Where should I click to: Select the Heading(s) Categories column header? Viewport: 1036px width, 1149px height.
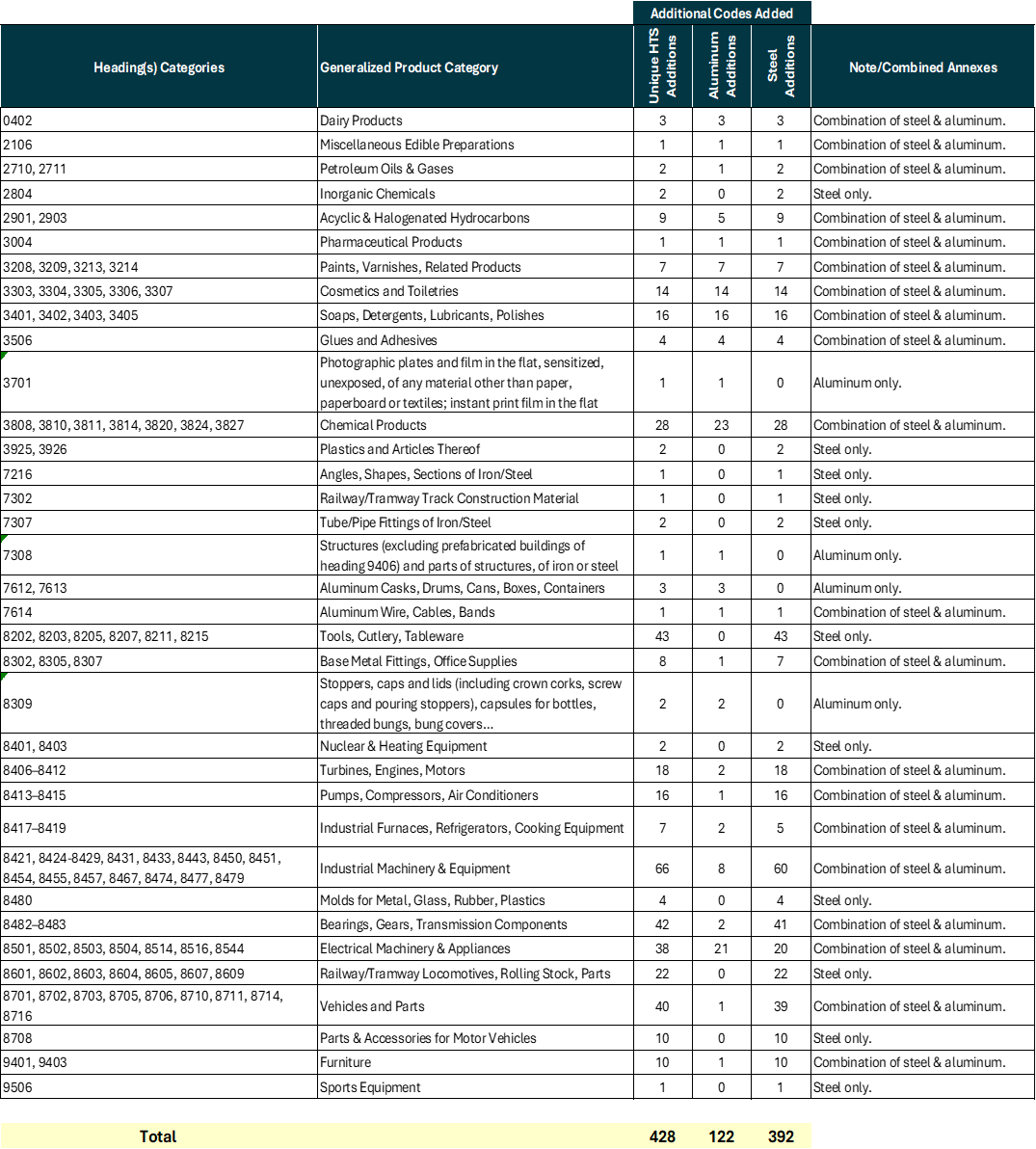159,67
